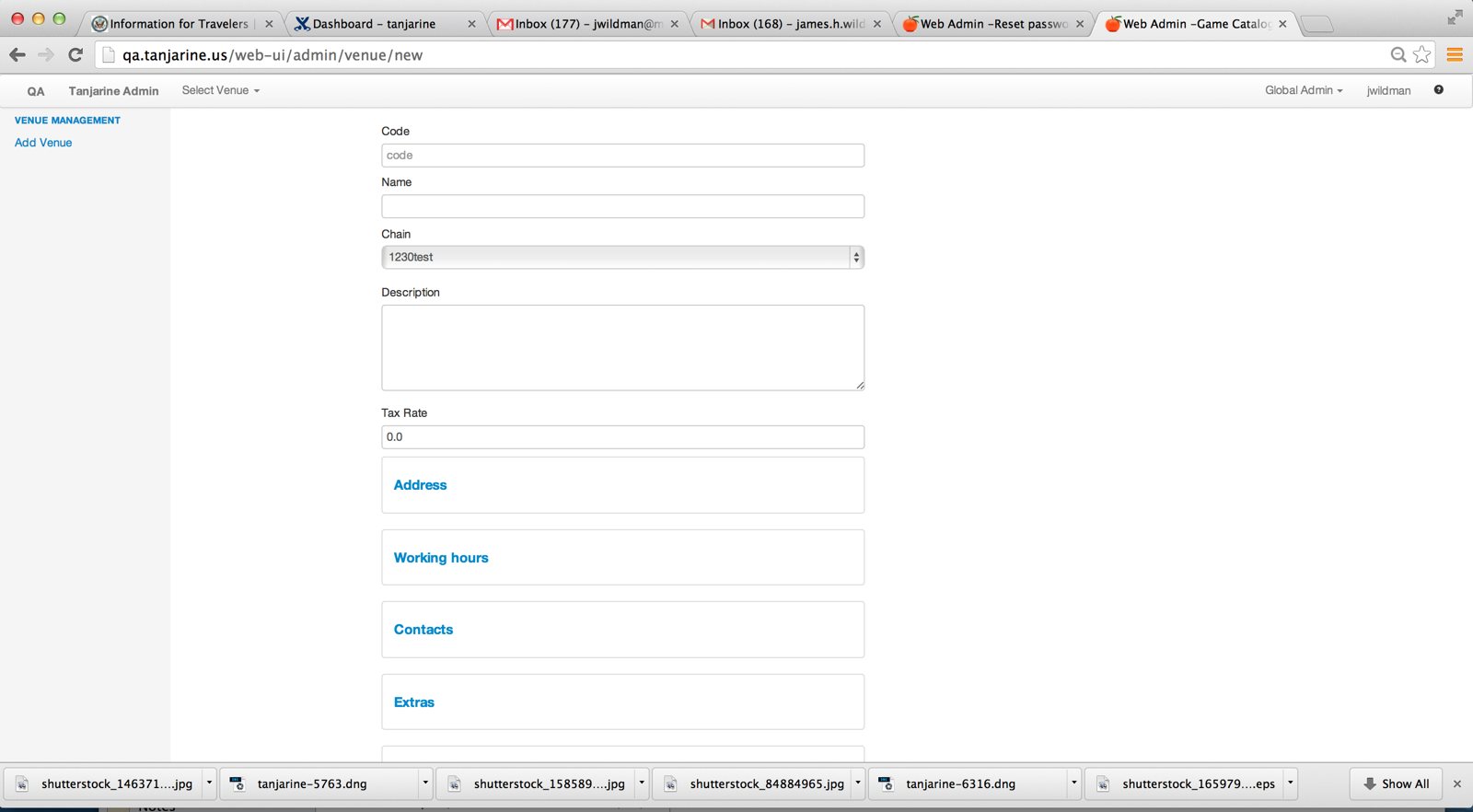Screen dimensions: 1473x812
Task: Open the tanjarine-5763.dng download
Action: pyautogui.click(x=320, y=784)
